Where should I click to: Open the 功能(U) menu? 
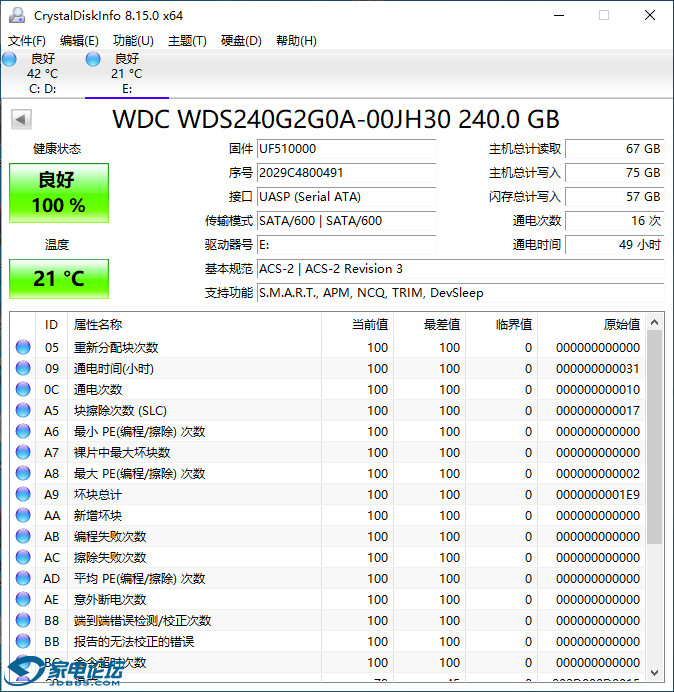tap(133, 41)
